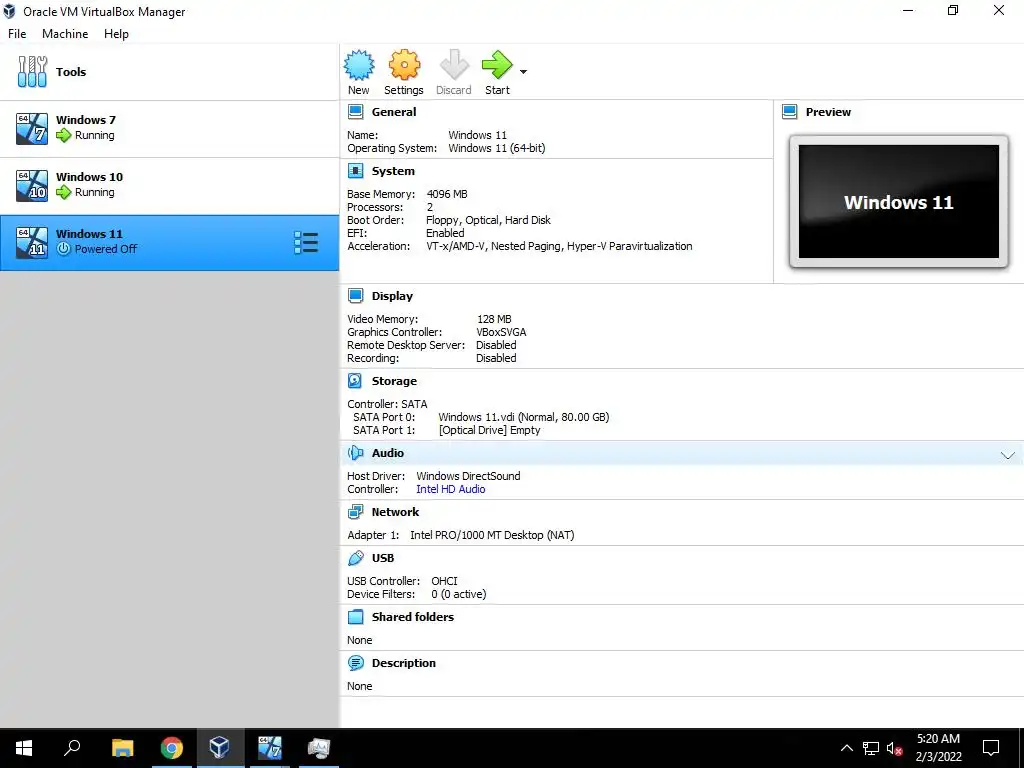Open the Windows Start menu on taskbar
The image size is (1024, 768).
[24, 748]
